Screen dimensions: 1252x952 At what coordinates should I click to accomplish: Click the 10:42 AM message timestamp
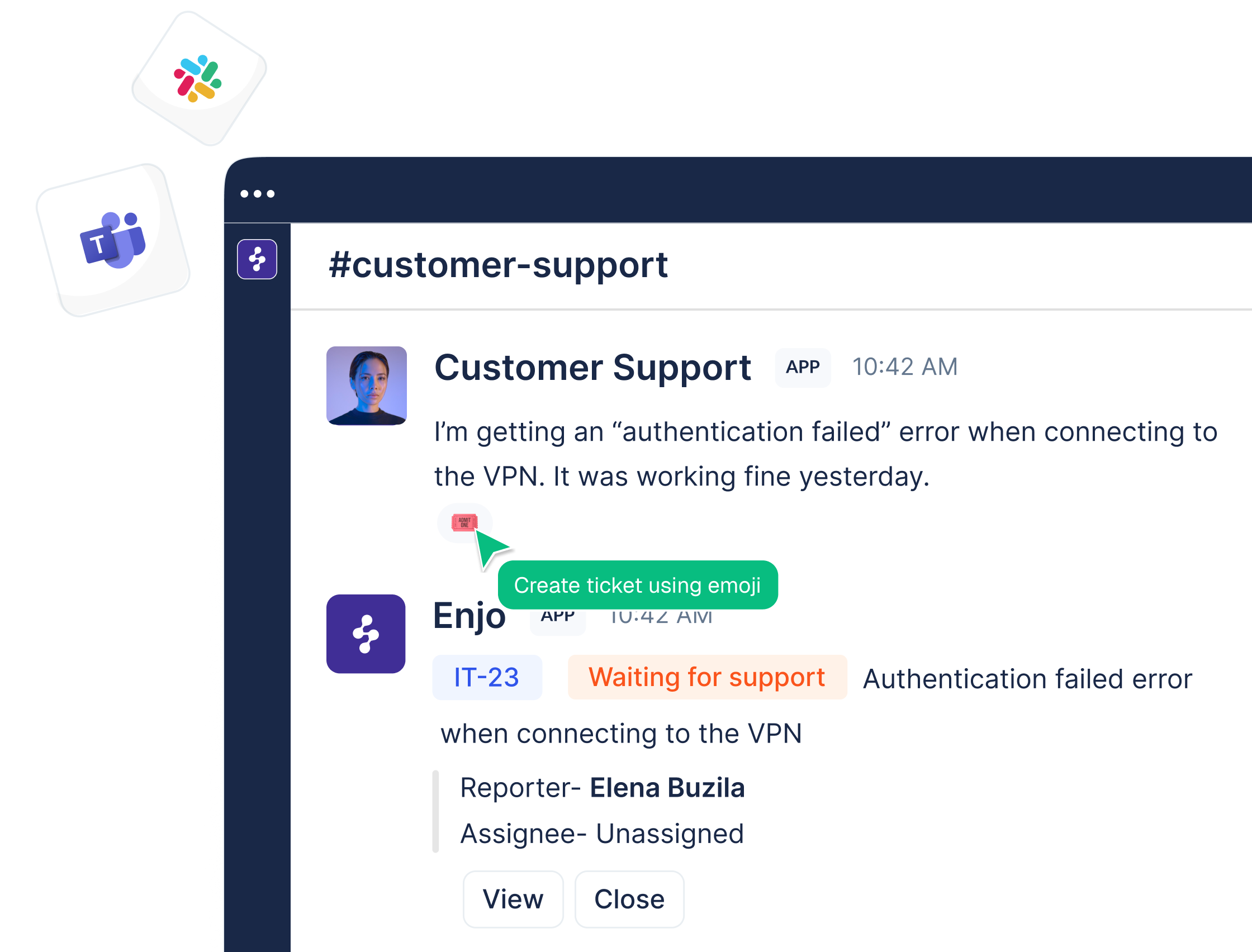click(904, 366)
